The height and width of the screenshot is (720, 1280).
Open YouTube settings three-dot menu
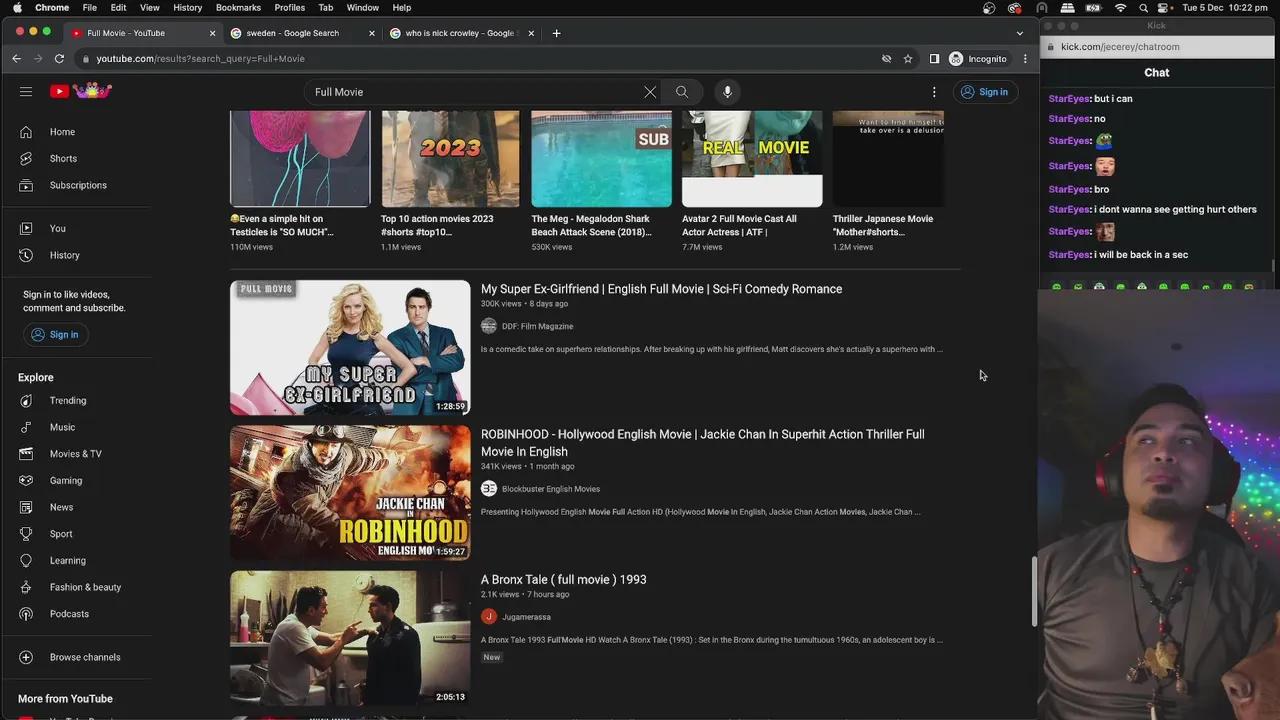(934, 92)
